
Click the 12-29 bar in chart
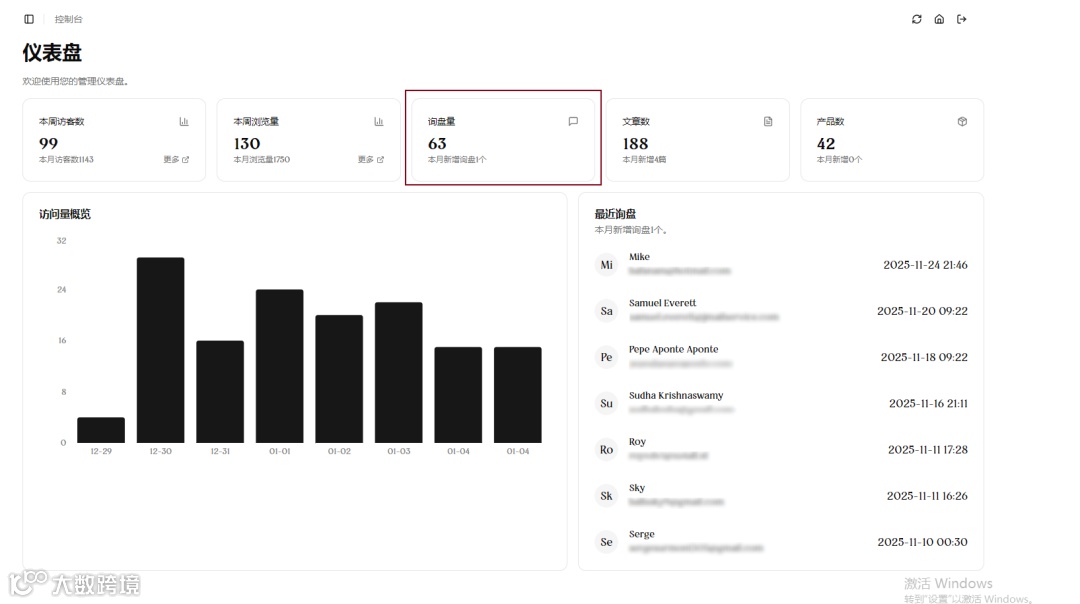(x=101, y=430)
